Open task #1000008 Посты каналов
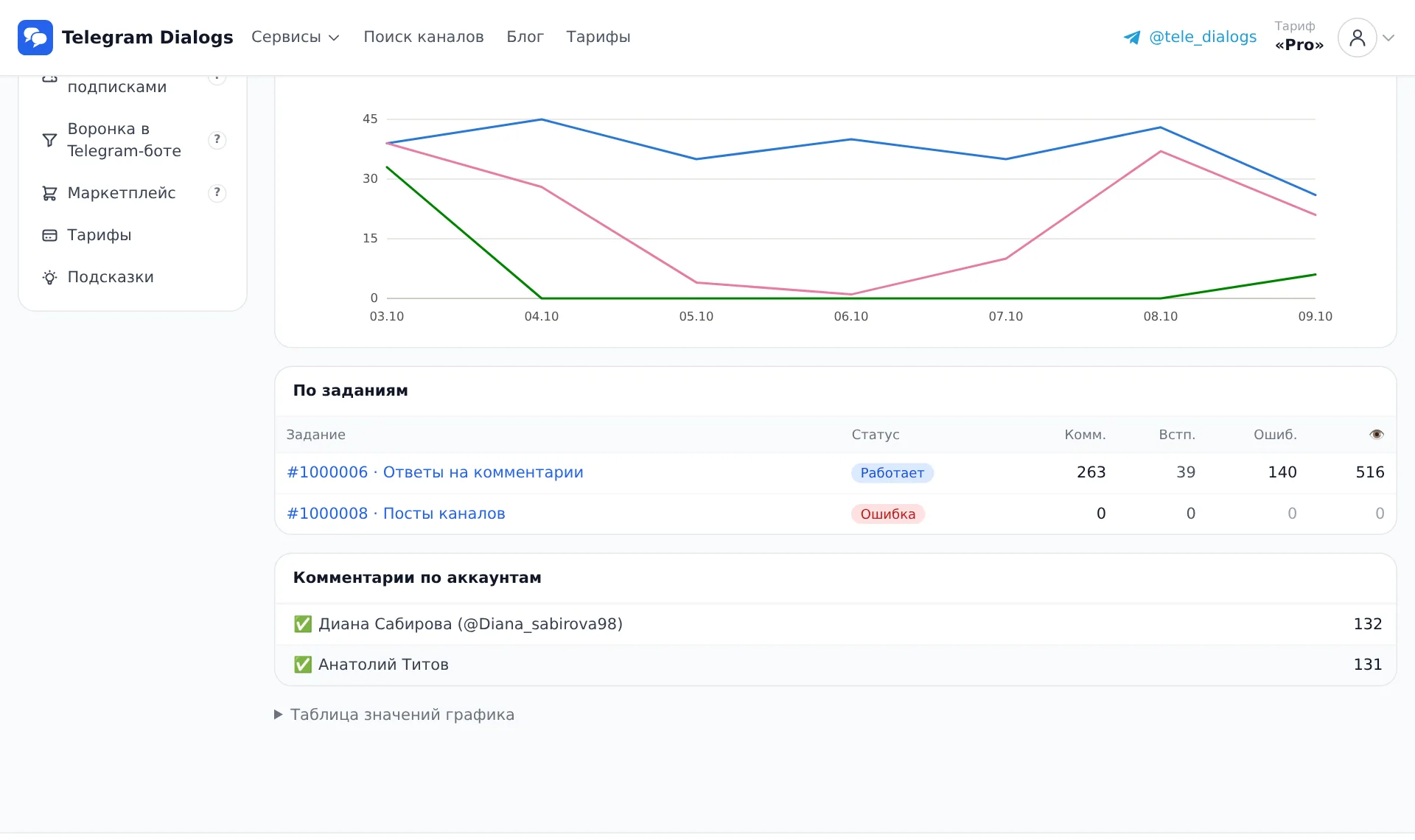 (396, 514)
